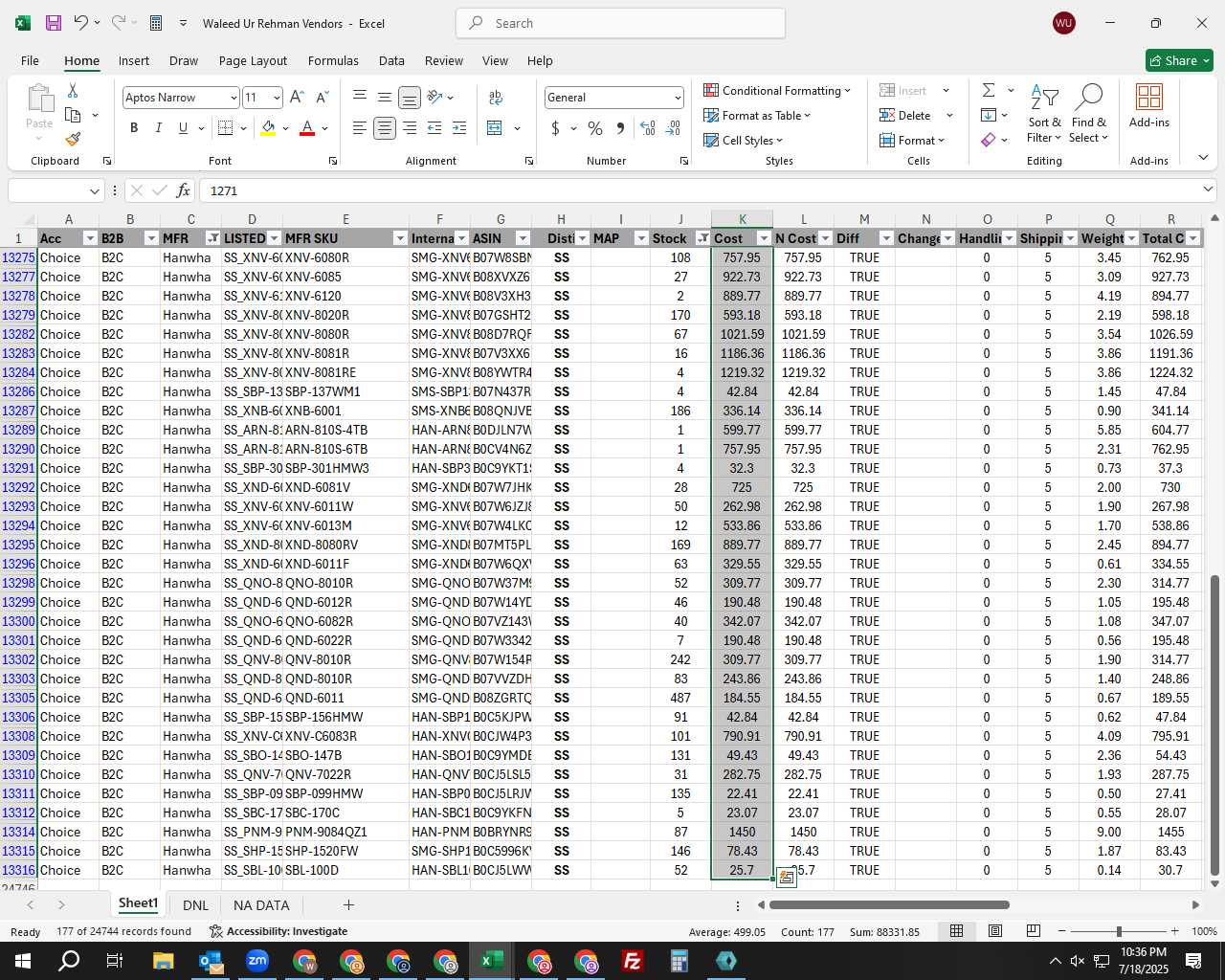Toggle Align Right

click(410, 128)
